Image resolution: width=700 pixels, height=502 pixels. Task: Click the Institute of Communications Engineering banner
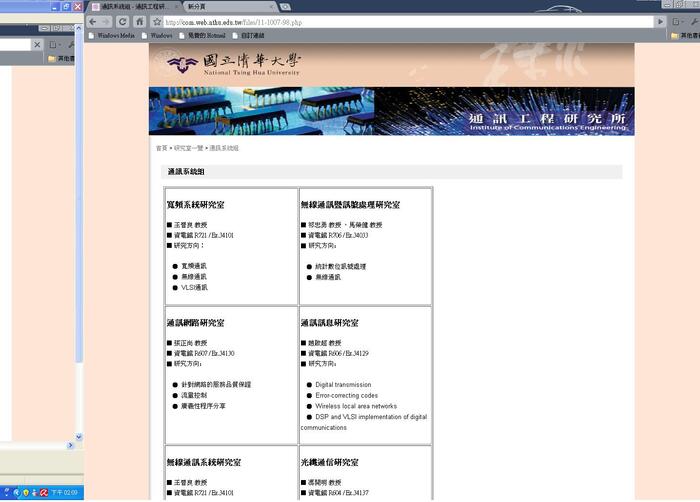[391, 111]
